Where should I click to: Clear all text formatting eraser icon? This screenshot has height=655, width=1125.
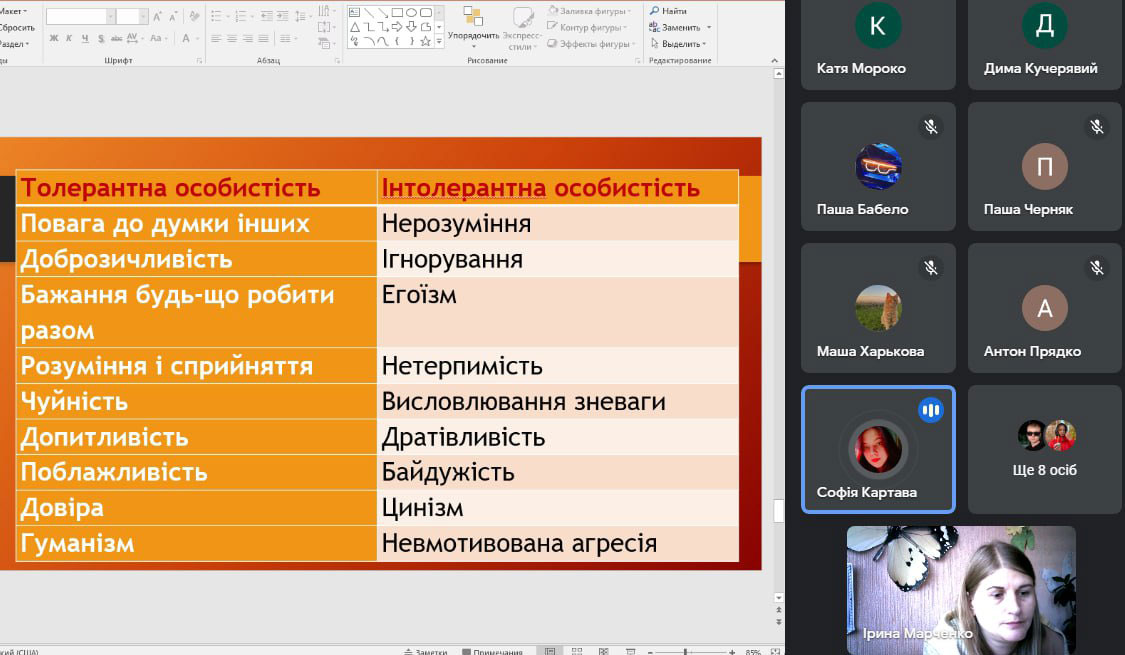194,17
